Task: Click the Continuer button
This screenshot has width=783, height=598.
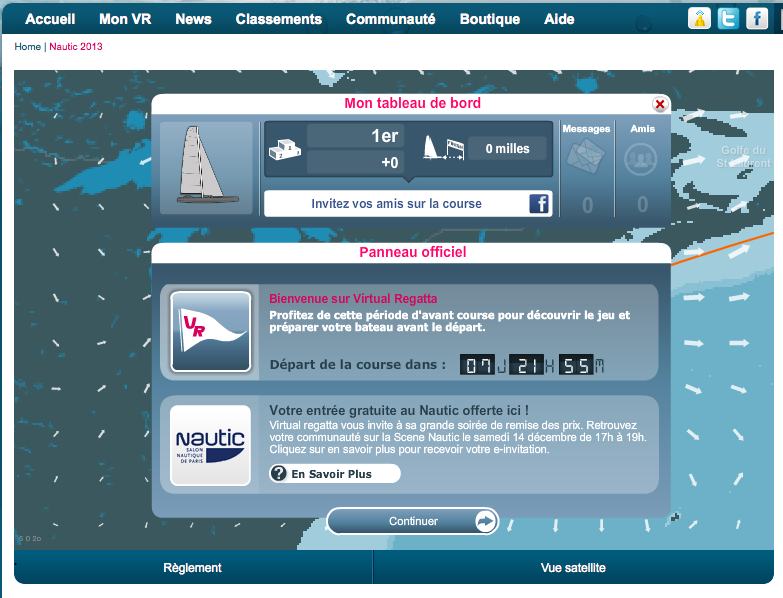Action: pos(412,521)
